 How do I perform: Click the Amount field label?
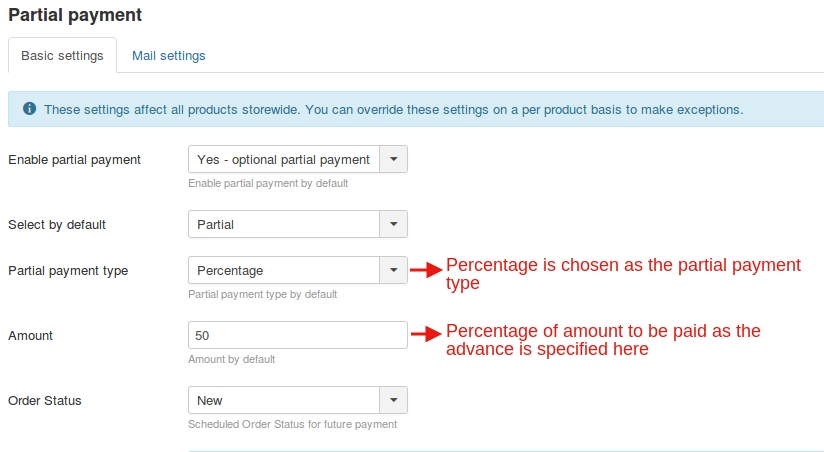pyautogui.click(x=31, y=335)
